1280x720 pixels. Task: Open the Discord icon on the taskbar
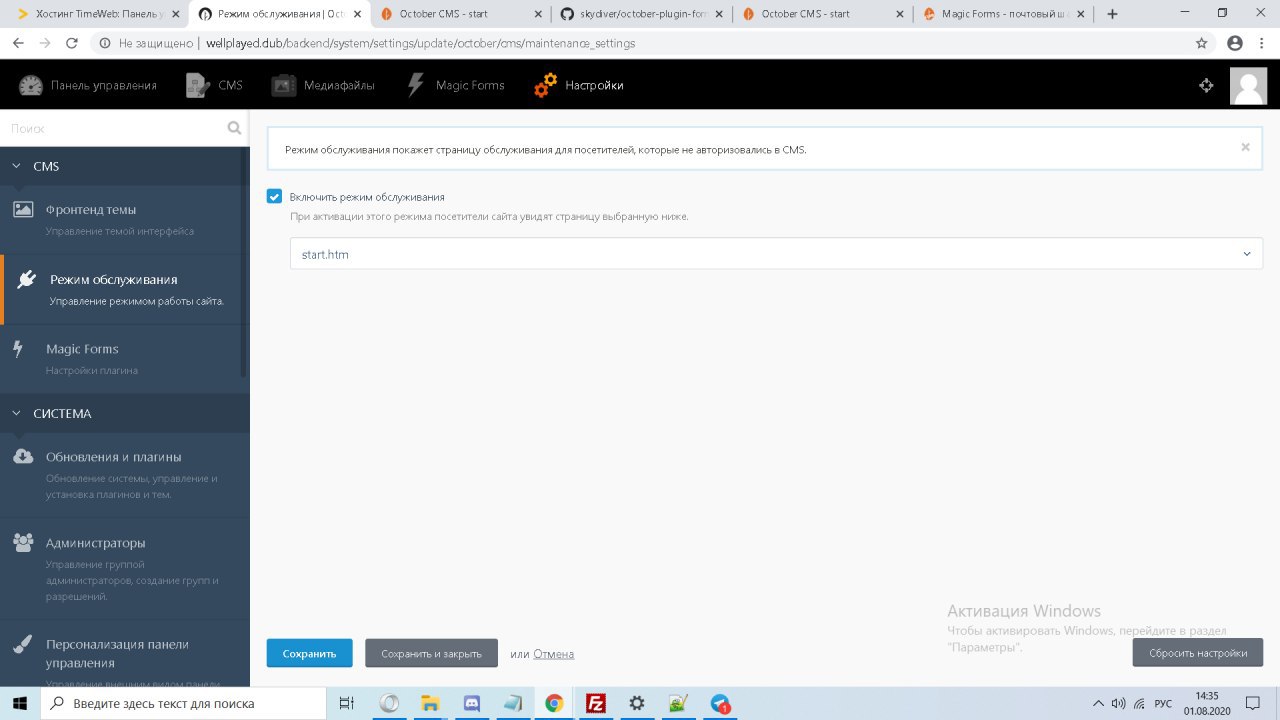click(472, 703)
